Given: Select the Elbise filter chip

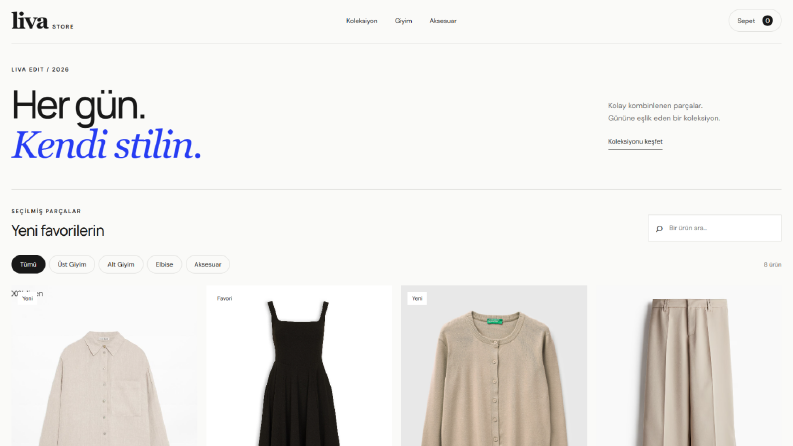Looking at the screenshot, I should [x=164, y=264].
